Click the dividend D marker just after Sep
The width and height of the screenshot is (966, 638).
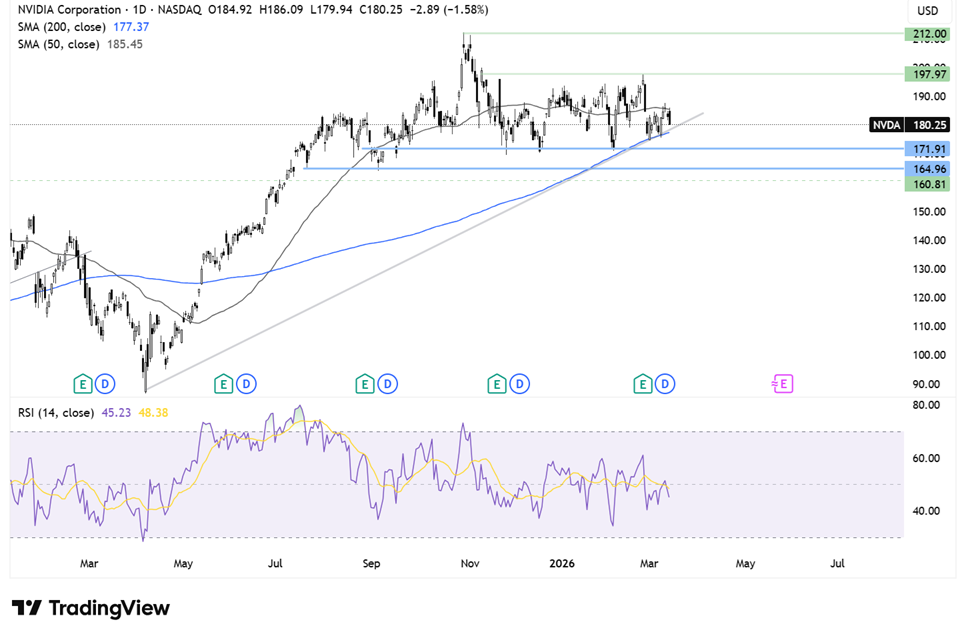point(388,384)
